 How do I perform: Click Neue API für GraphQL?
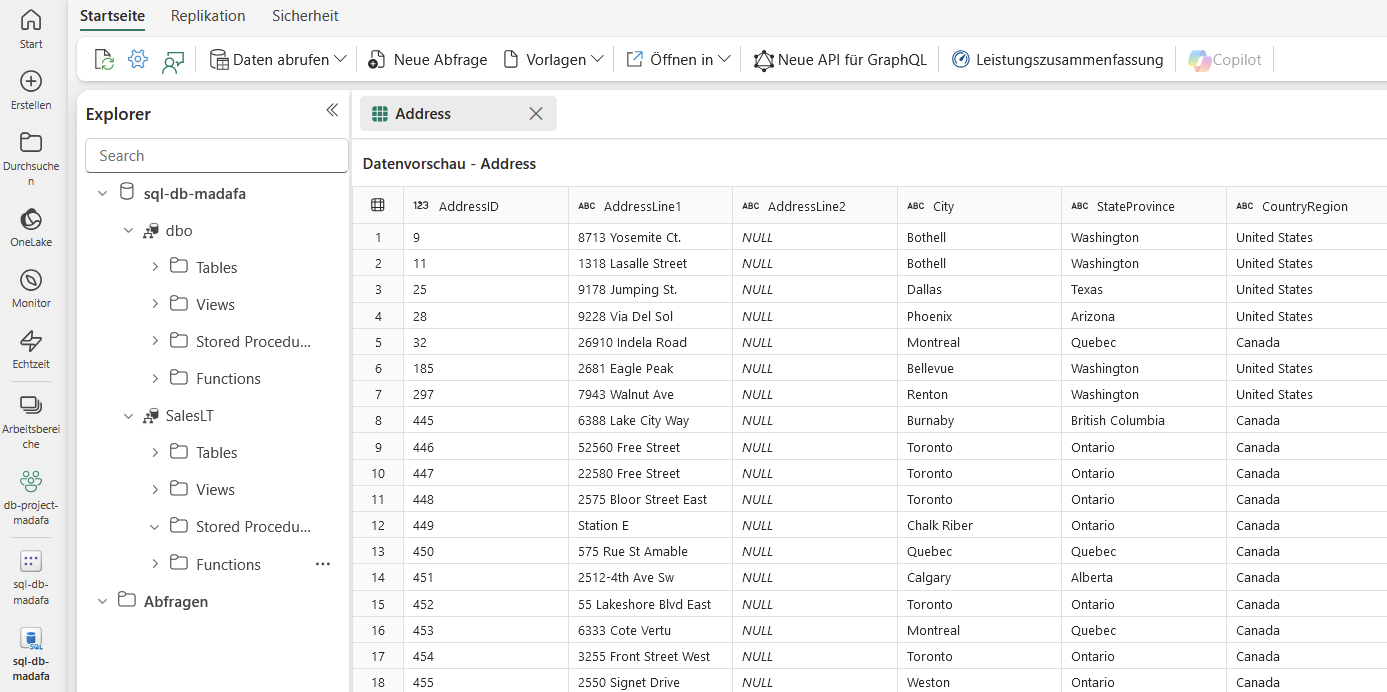[x=840, y=60]
